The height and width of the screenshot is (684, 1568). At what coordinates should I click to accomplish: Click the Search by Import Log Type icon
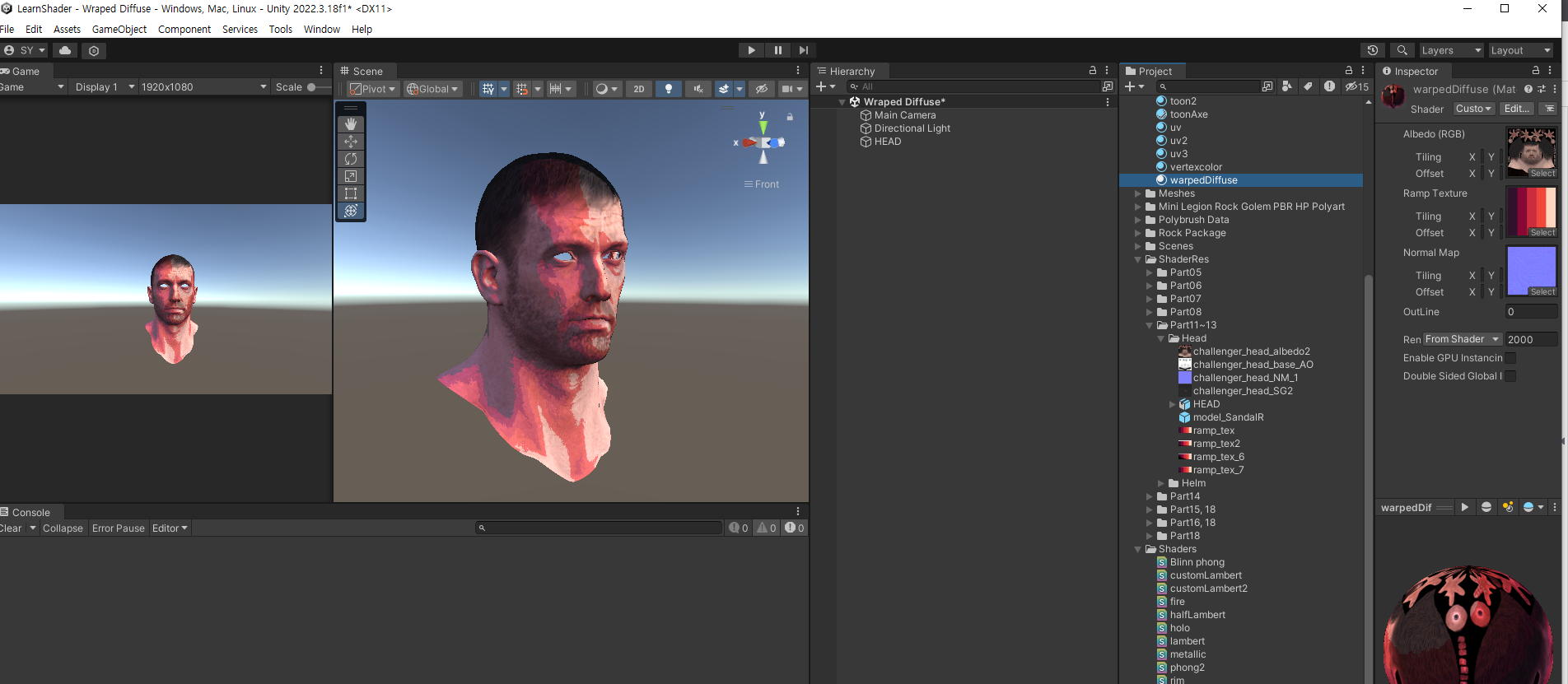1329,86
